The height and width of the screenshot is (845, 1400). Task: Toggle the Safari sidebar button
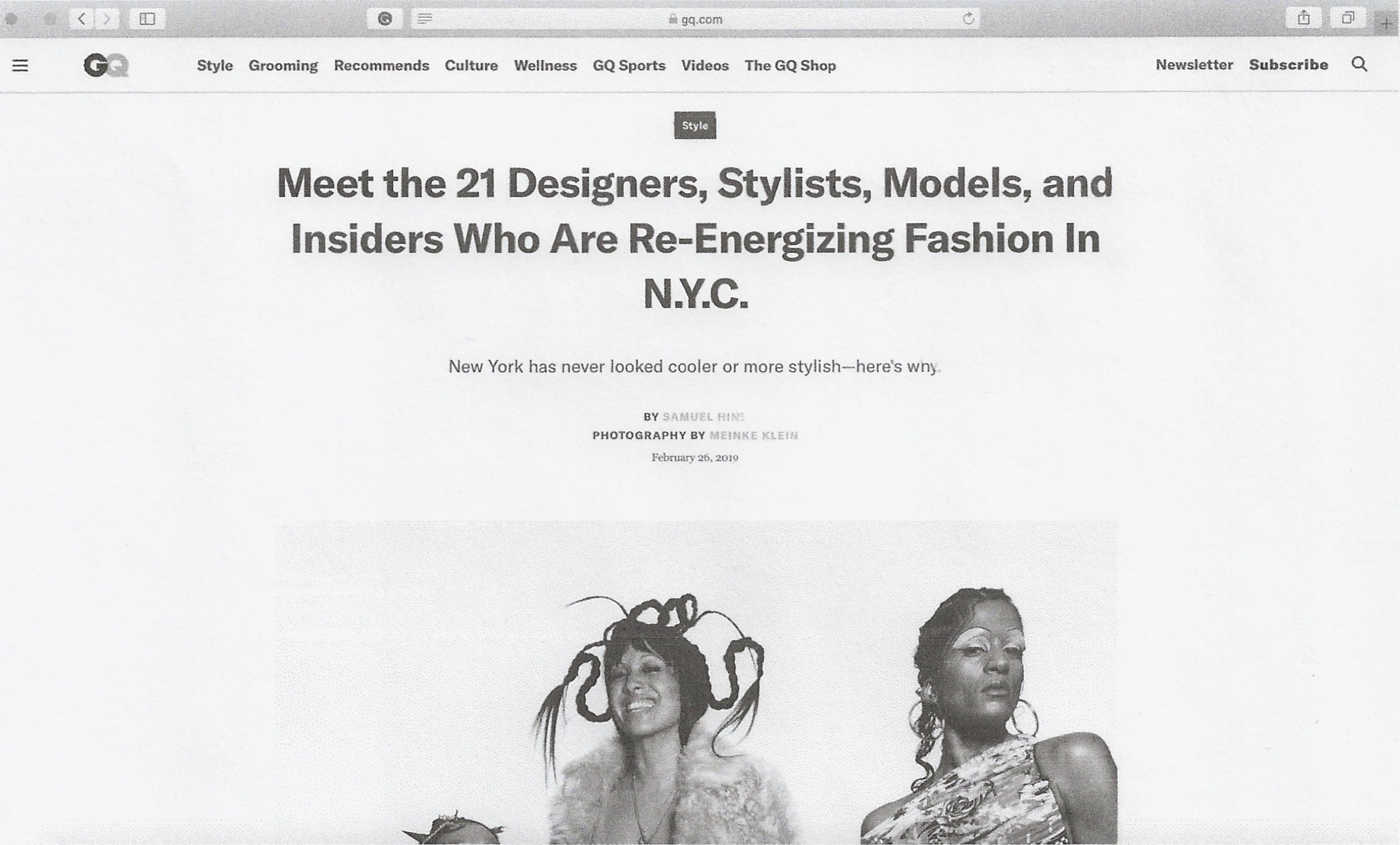[x=147, y=19]
